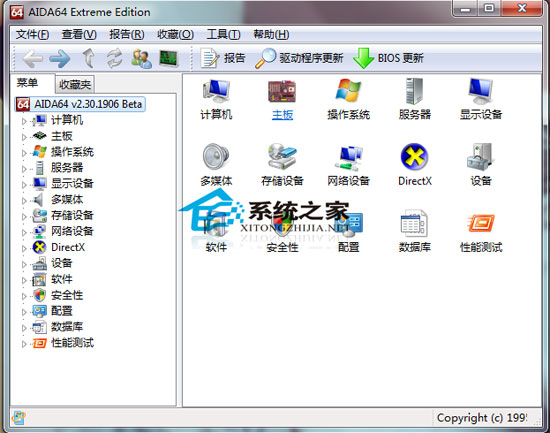This screenshot has width=550, height=433.
Task: Select AIDA64 v2.30.1906 Beta root tree item
Action: click(x=80, y=104)
